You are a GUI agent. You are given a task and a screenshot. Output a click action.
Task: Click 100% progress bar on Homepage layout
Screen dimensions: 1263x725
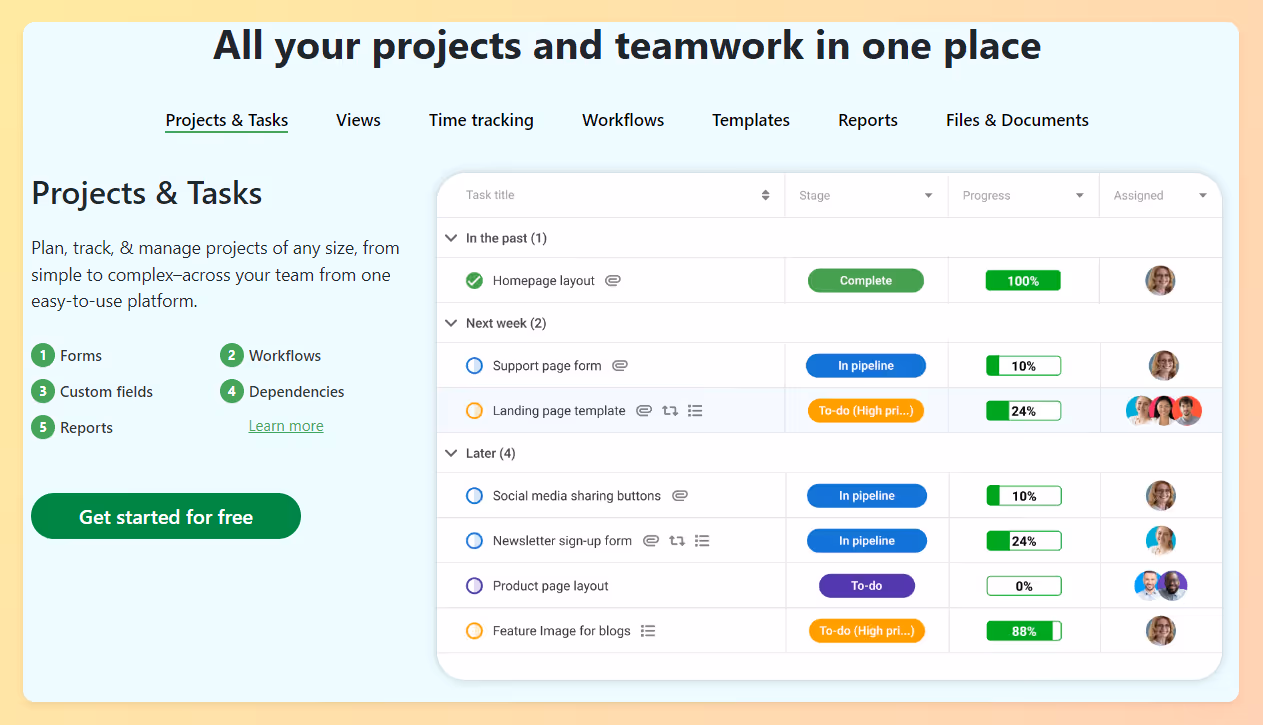coord(1023,281)
